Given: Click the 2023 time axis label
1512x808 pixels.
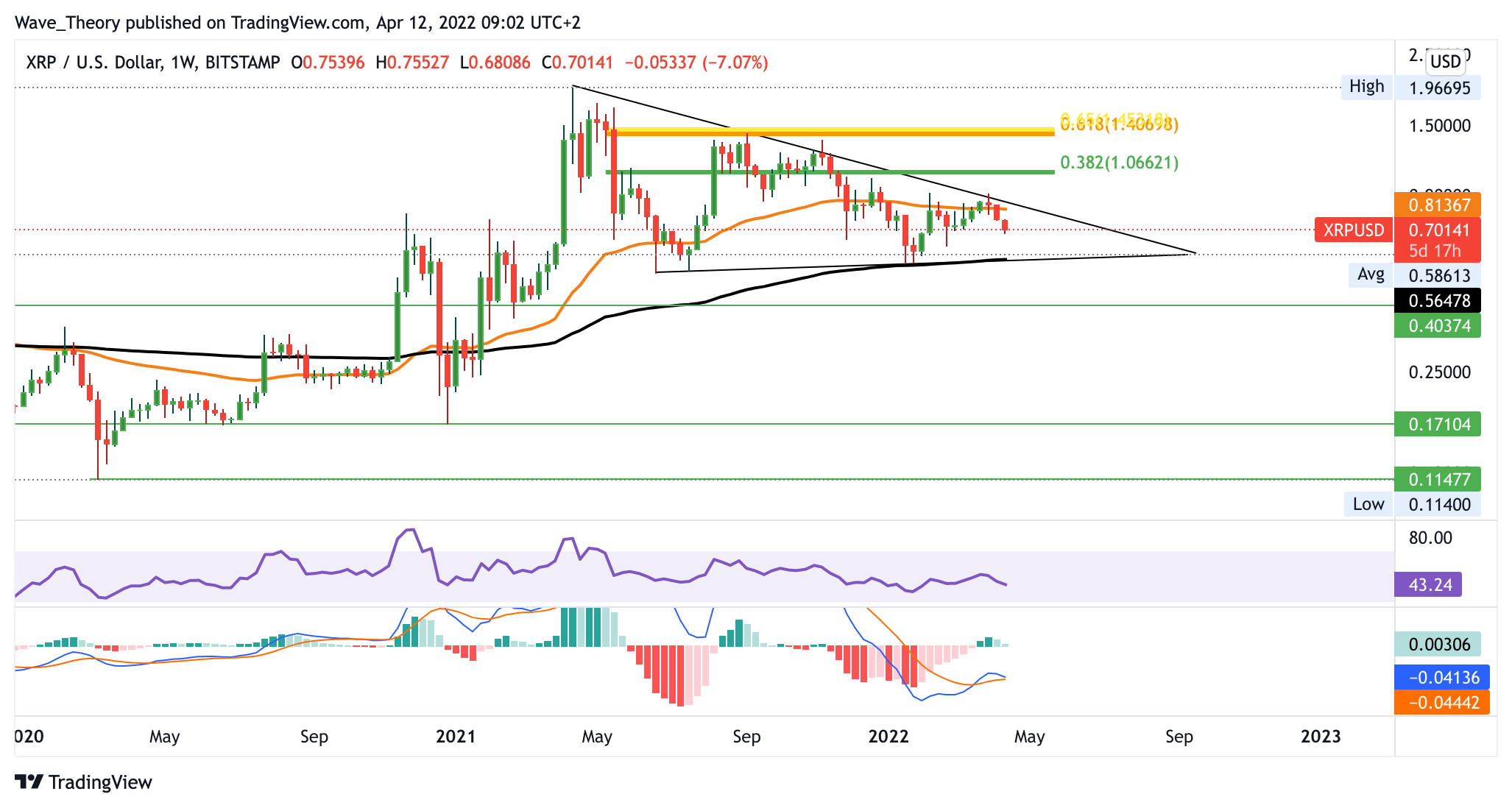Looking at the screenshot, I should tap(1321, 737).
